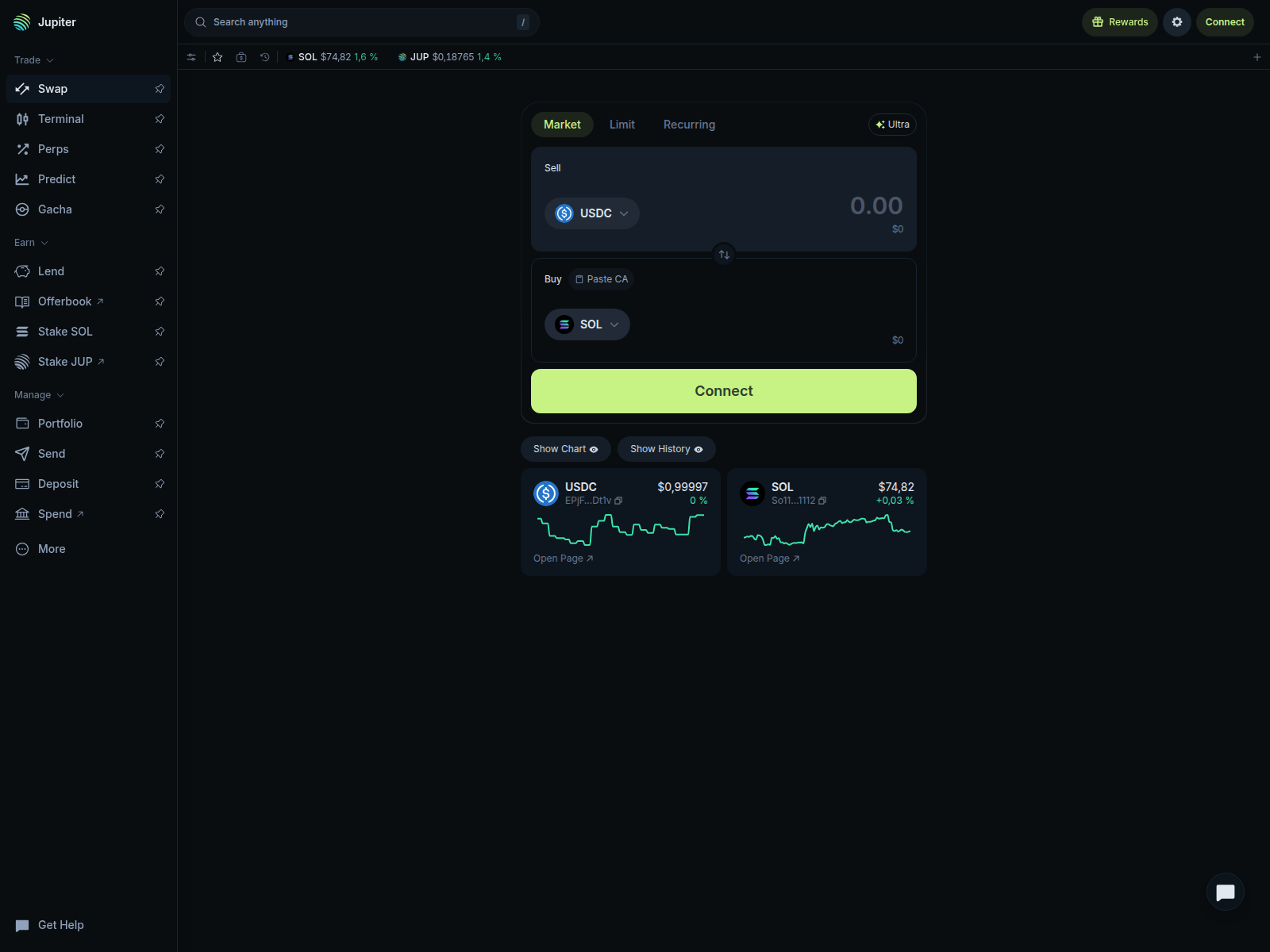Image resolution: width=1270 pixels, height=952 pixels.
Task: Open ticker bar filter settings icon
Action: pos(191,57)
